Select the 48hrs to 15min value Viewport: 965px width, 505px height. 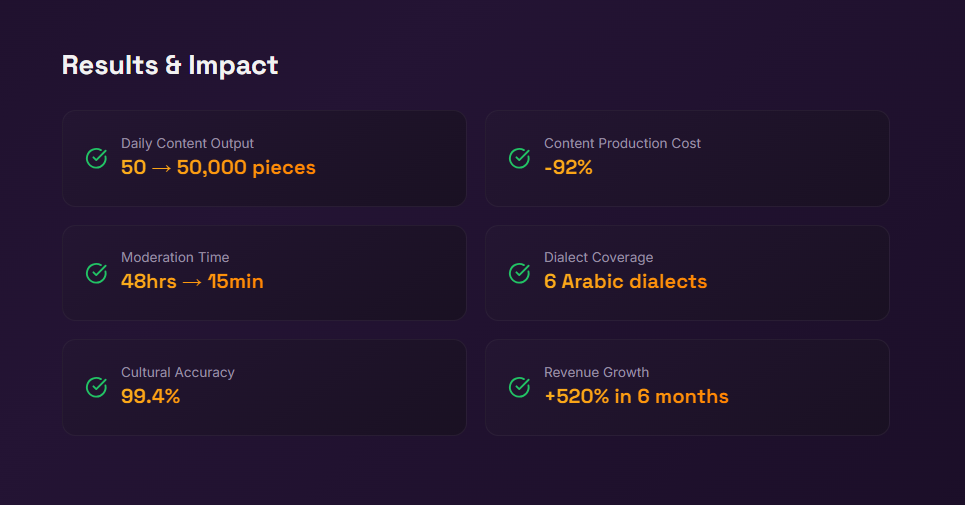pos(192,282)
